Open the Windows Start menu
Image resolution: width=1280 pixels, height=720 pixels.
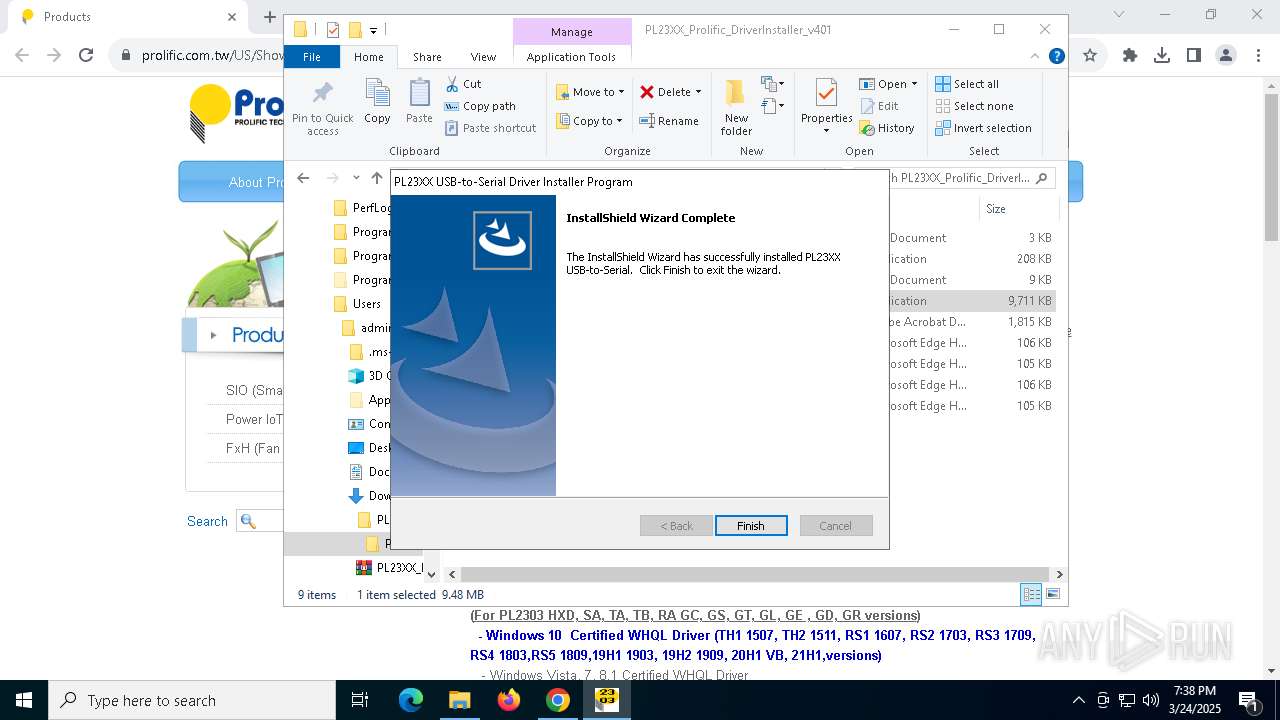point(24,700)
